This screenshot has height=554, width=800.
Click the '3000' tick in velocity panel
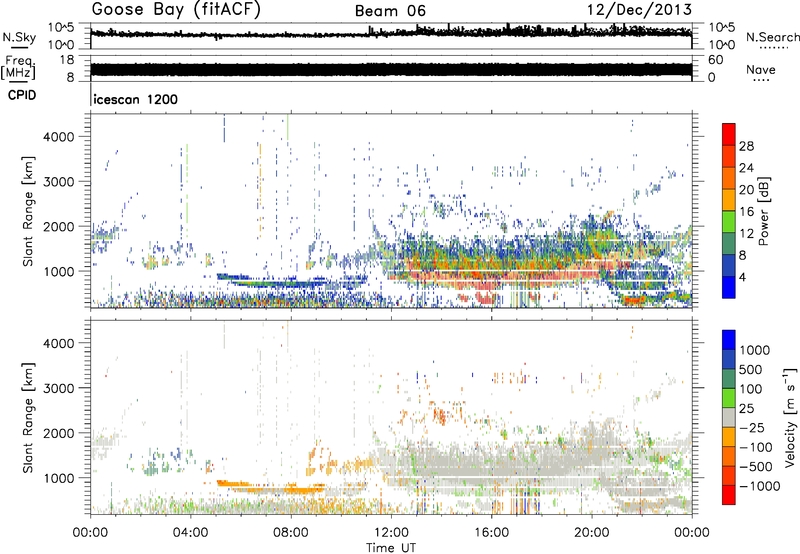[x=59, y=388]
